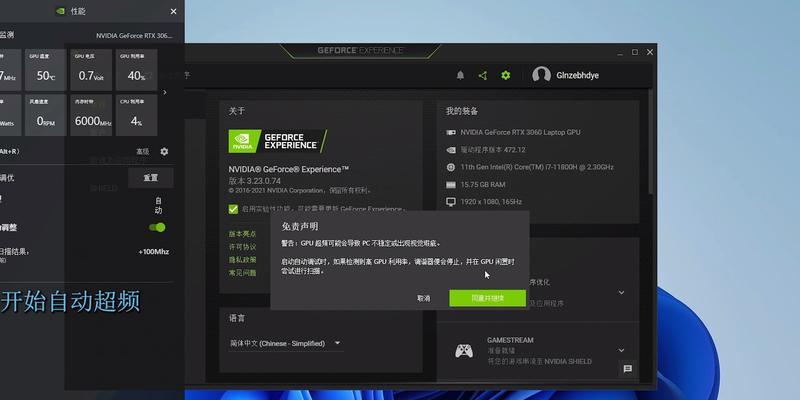Viewport: 800px width, 400px height.
Task: Open the green settings gear in the header
Action: coord(506,76)
